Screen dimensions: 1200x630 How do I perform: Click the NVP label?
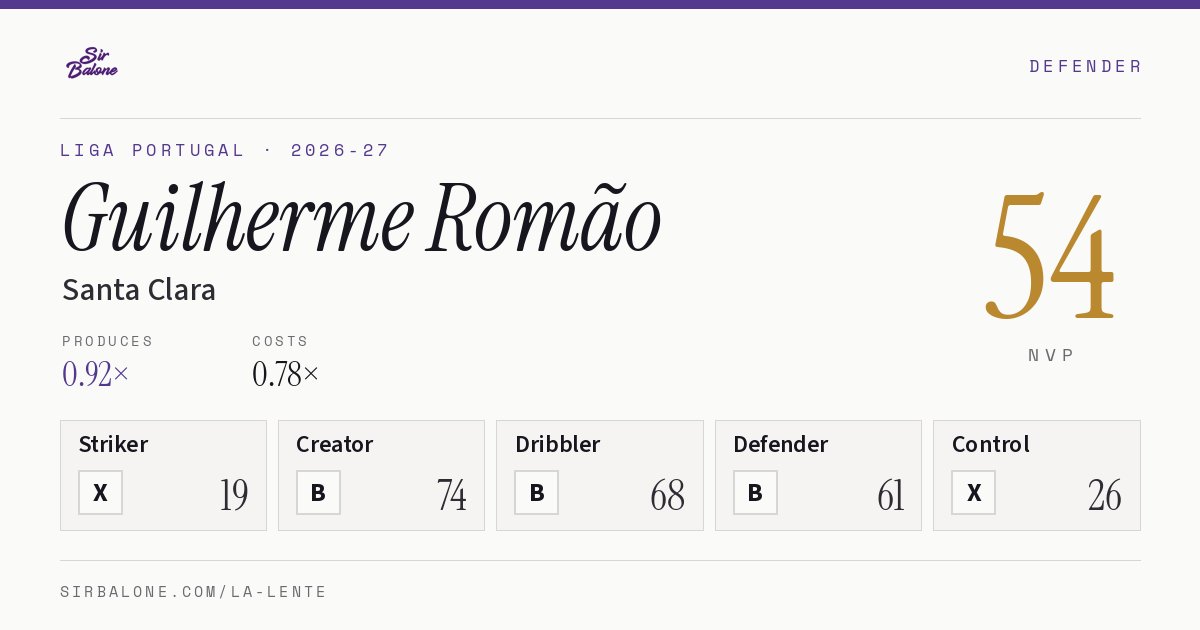(x=1051, y=355)
